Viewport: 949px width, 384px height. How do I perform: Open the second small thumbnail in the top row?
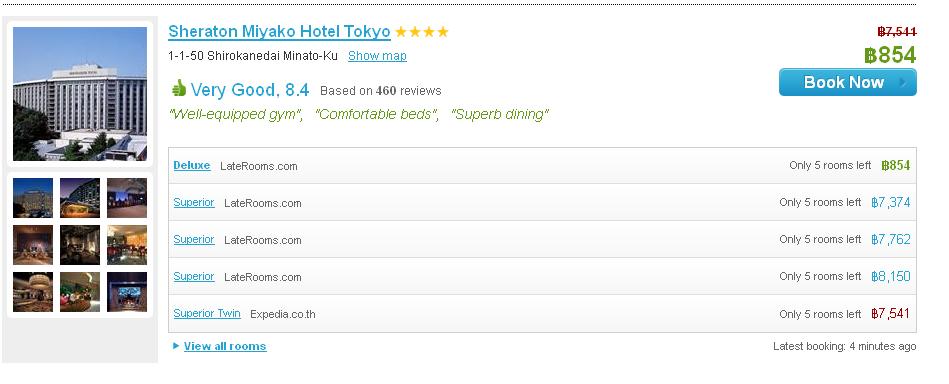80,197
